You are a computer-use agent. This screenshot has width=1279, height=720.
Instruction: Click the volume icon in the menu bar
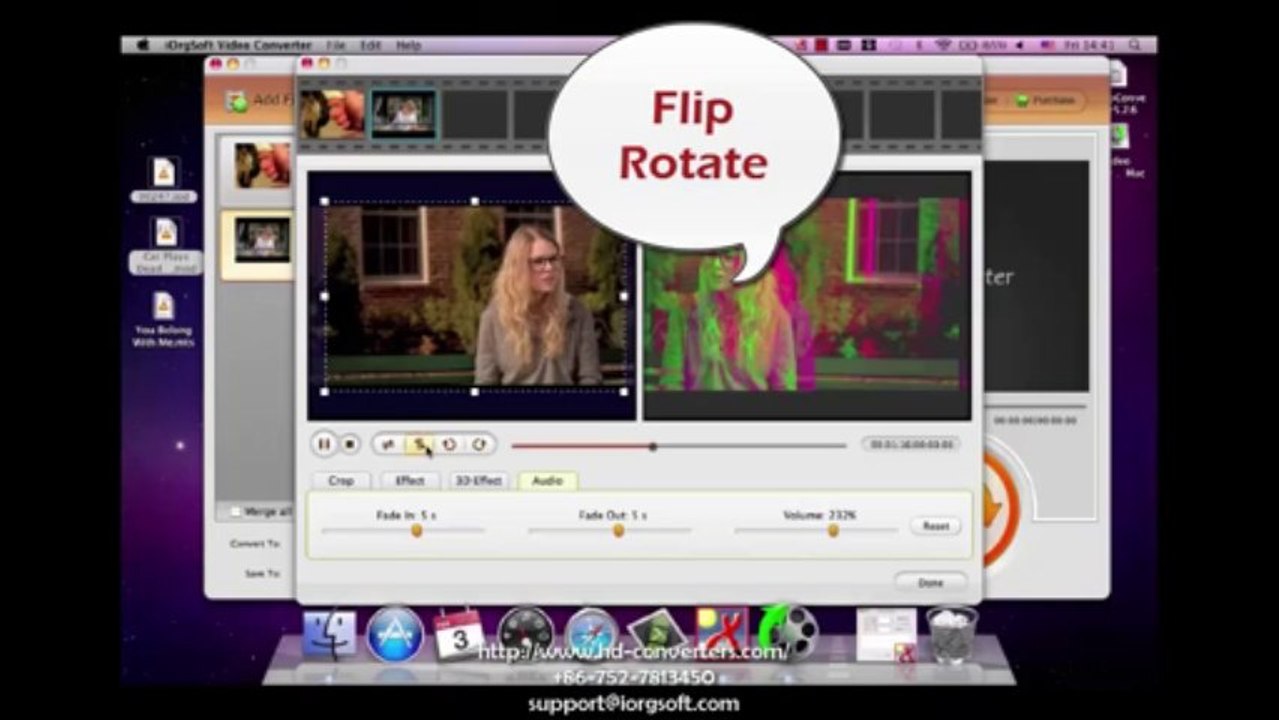(x=1021, y=45)
